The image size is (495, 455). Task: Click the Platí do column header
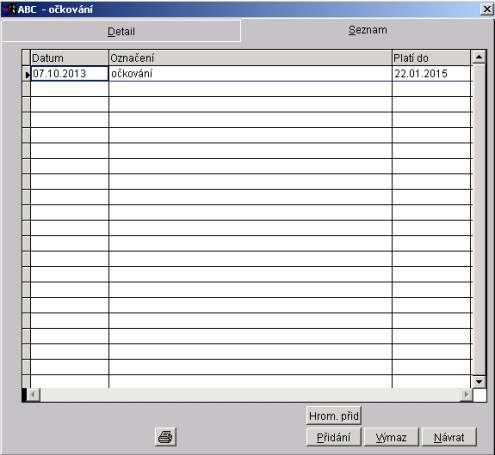(x=431, y=58)
